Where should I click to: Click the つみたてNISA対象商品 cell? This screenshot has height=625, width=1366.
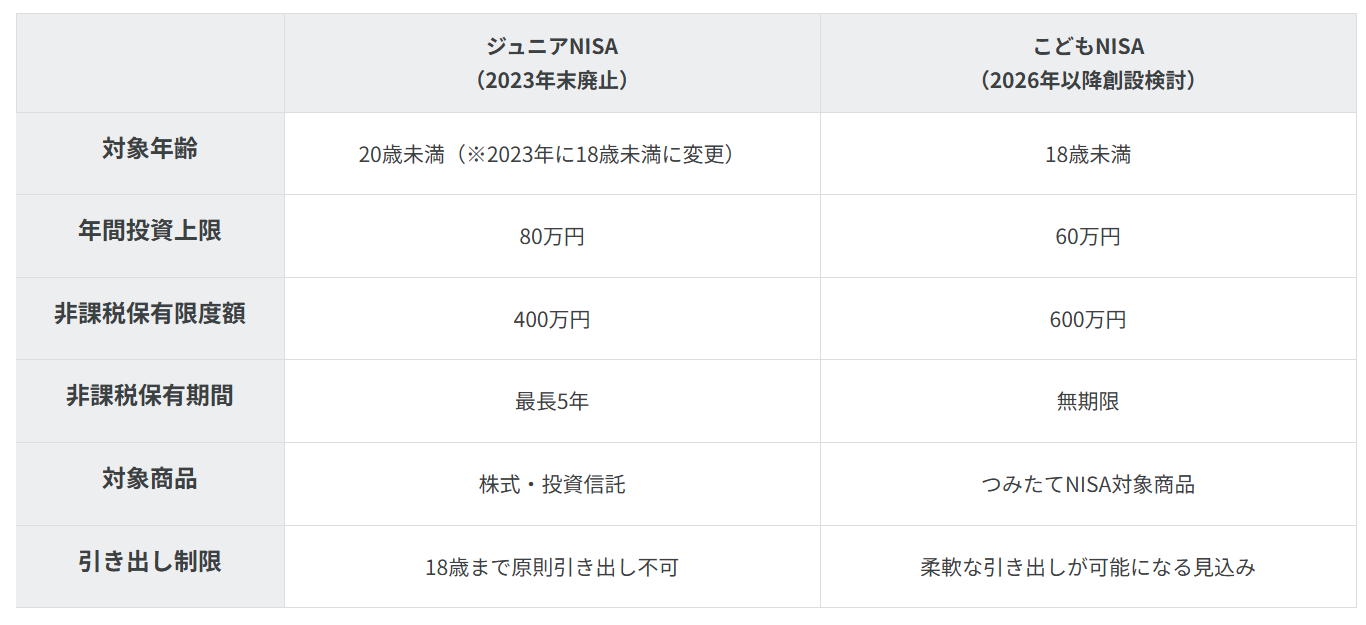[x=1088, y=485]
